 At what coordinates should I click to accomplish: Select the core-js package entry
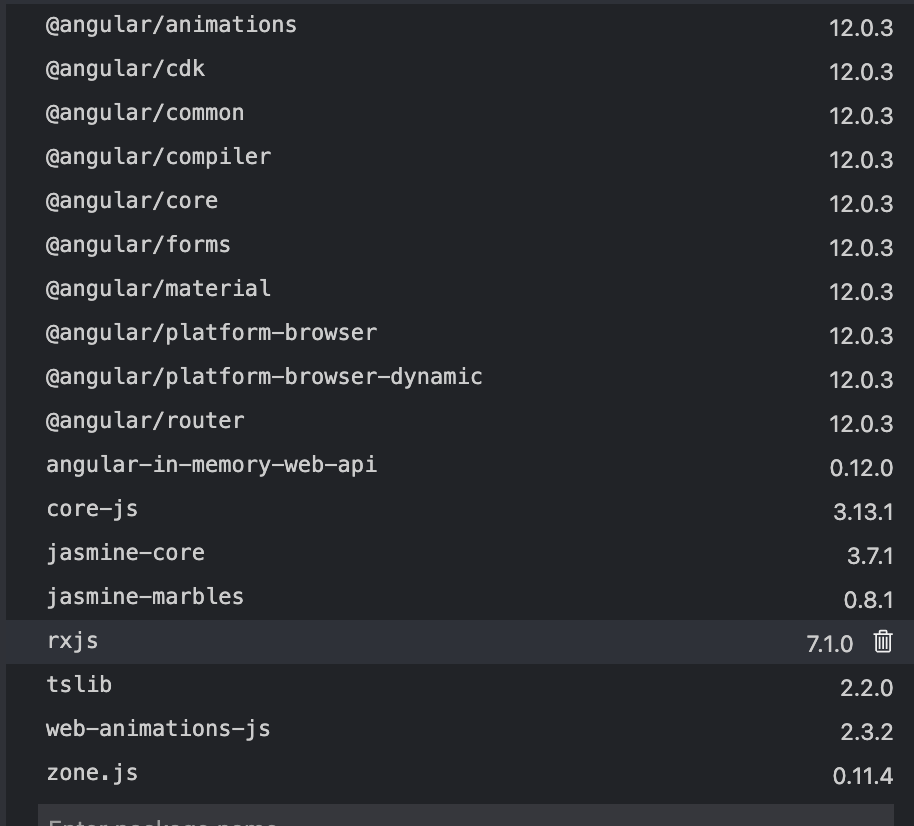click(x=91, y=508)
